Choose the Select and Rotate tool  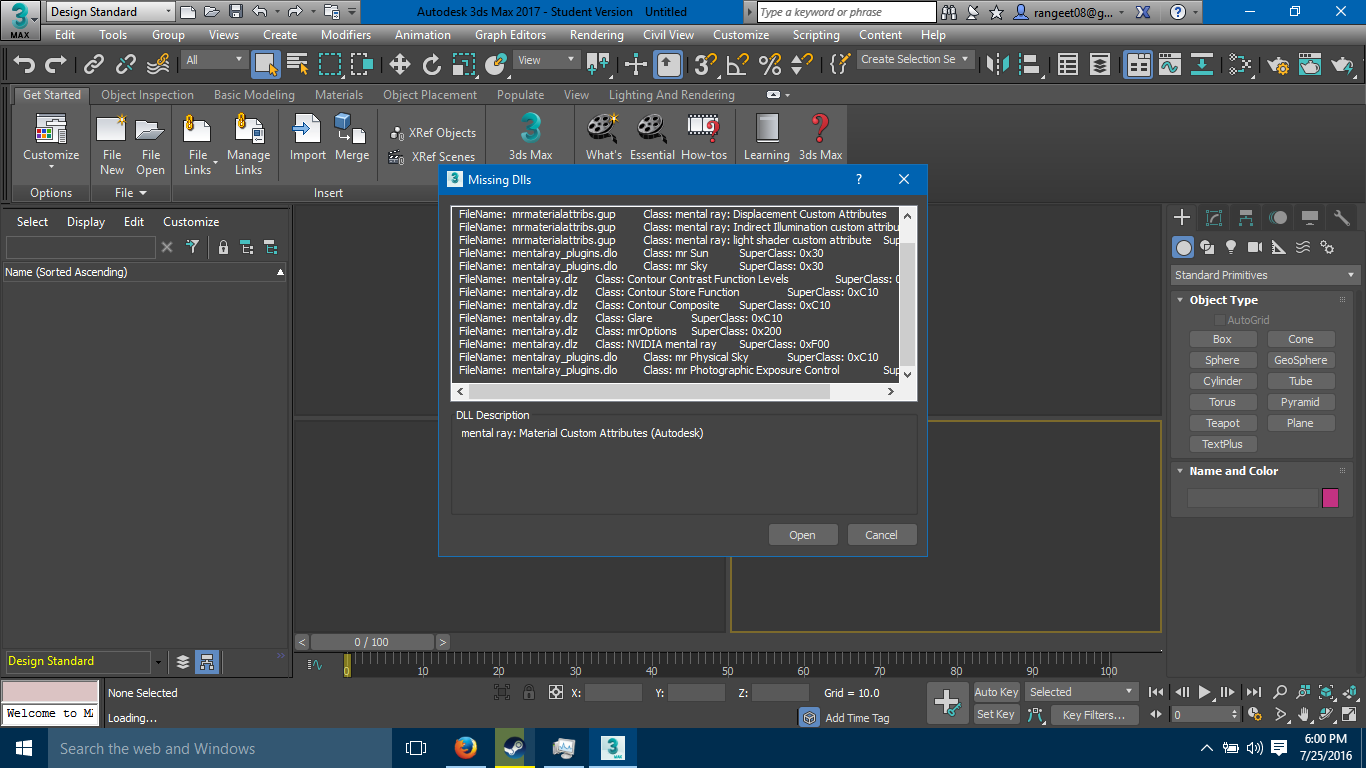[x=432, y=65]
